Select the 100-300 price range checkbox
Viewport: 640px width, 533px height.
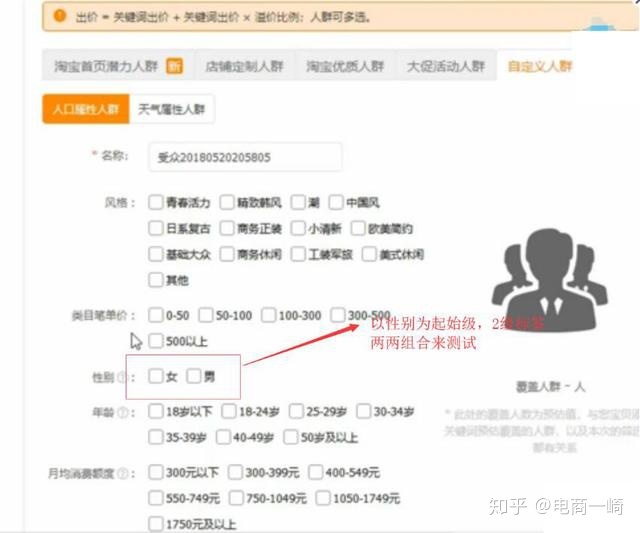click(x=269, y=315)
